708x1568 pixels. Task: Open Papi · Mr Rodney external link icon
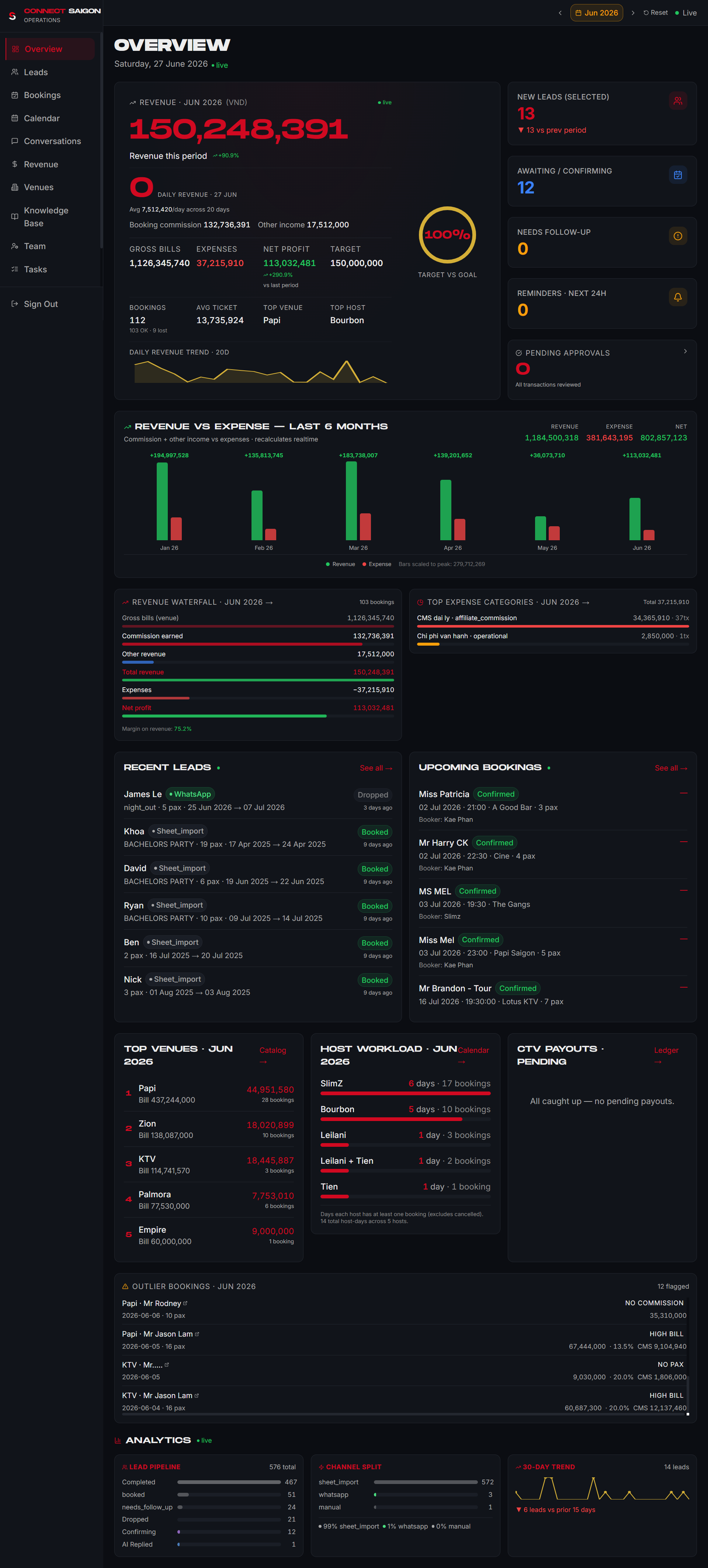[185, 1303]
